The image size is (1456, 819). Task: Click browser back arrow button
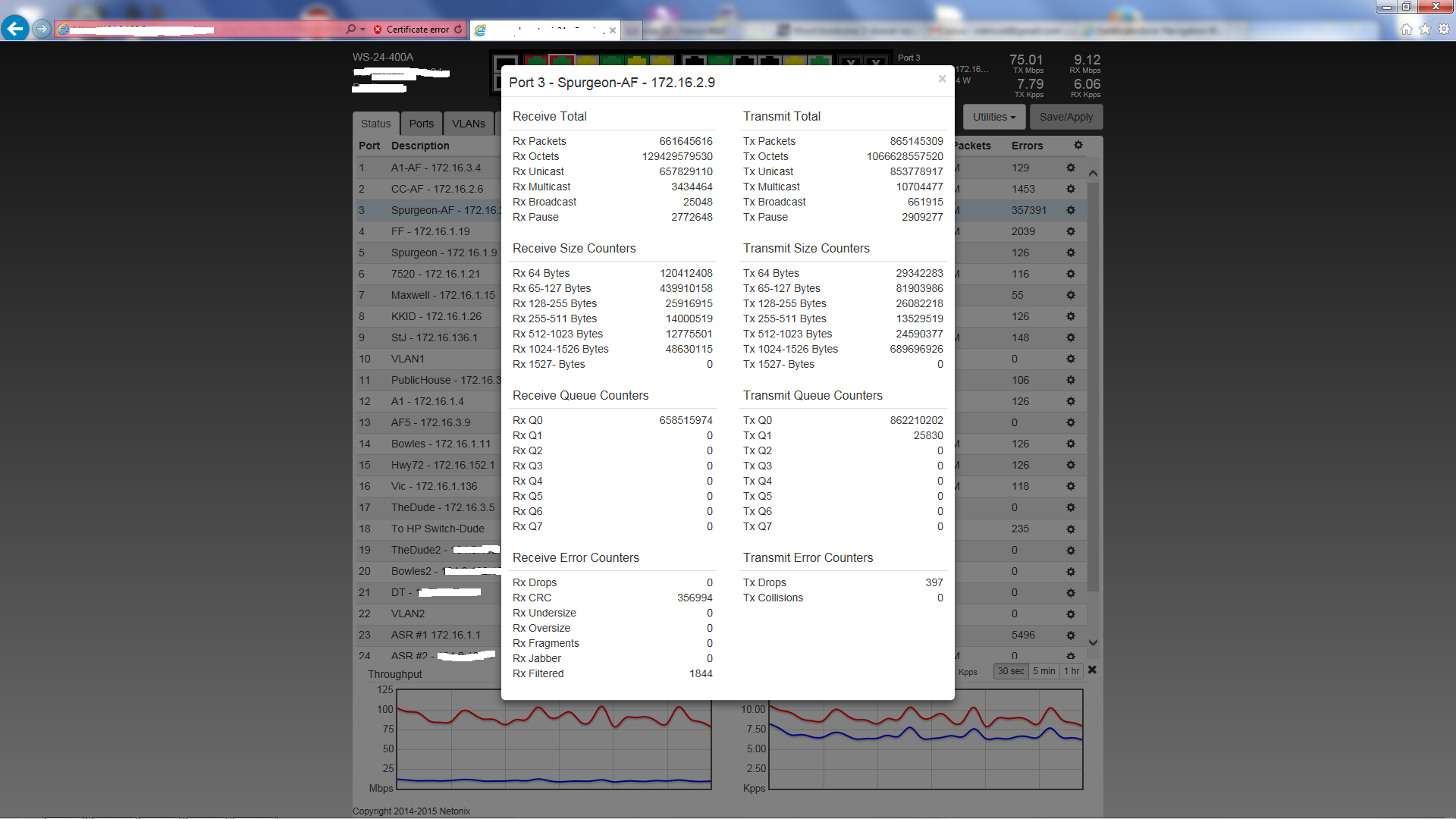coord(15,29)
